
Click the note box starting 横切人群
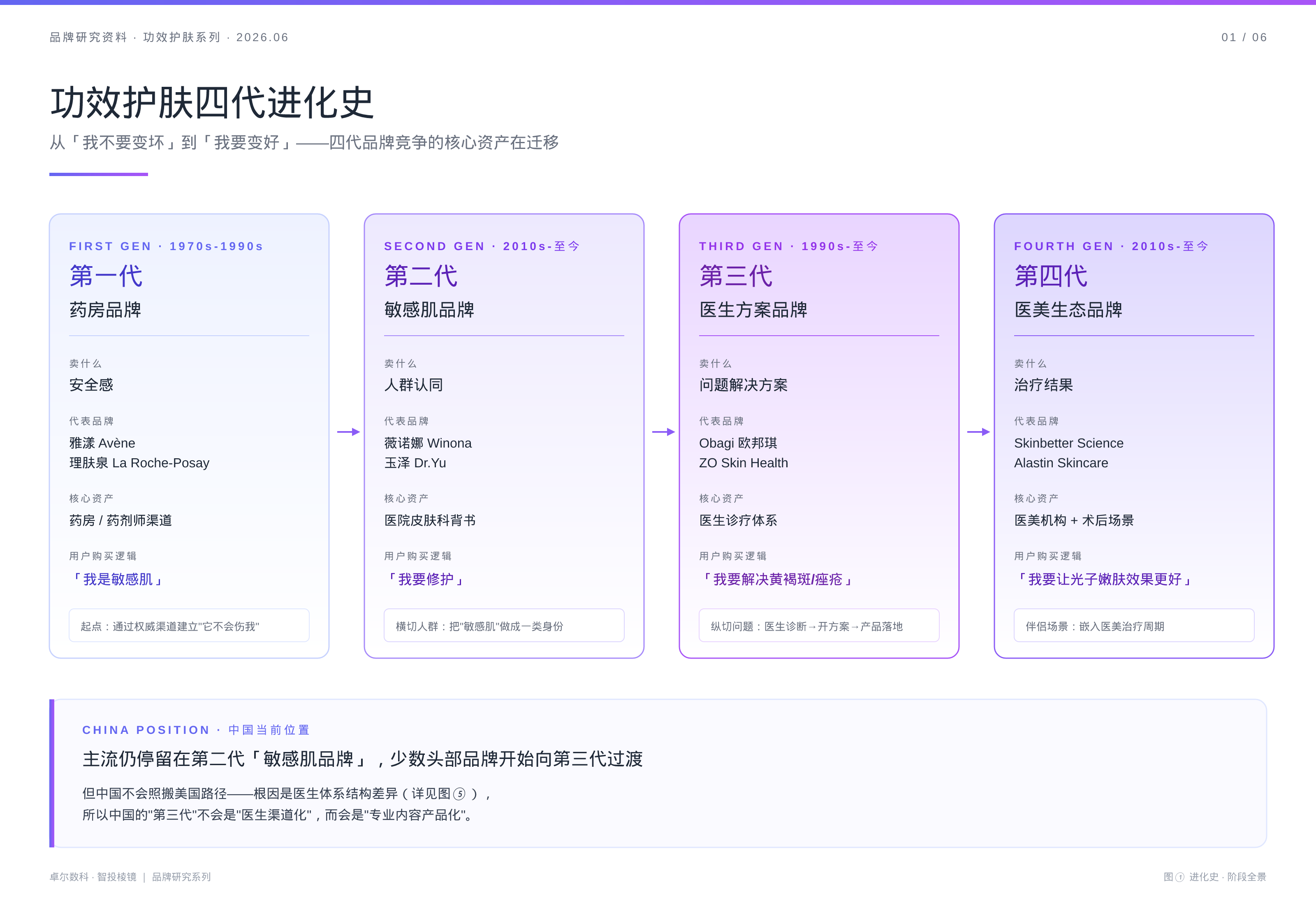(x=505, y=625)
